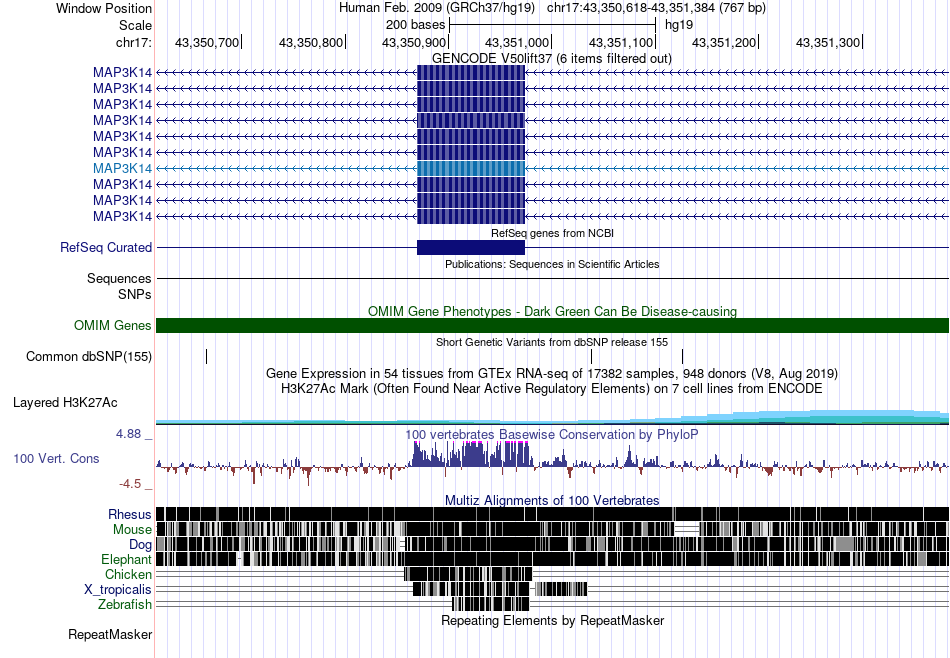The image size is (950, 658).
Task: Click the chr17: ruler label
Action: point(134,42)
